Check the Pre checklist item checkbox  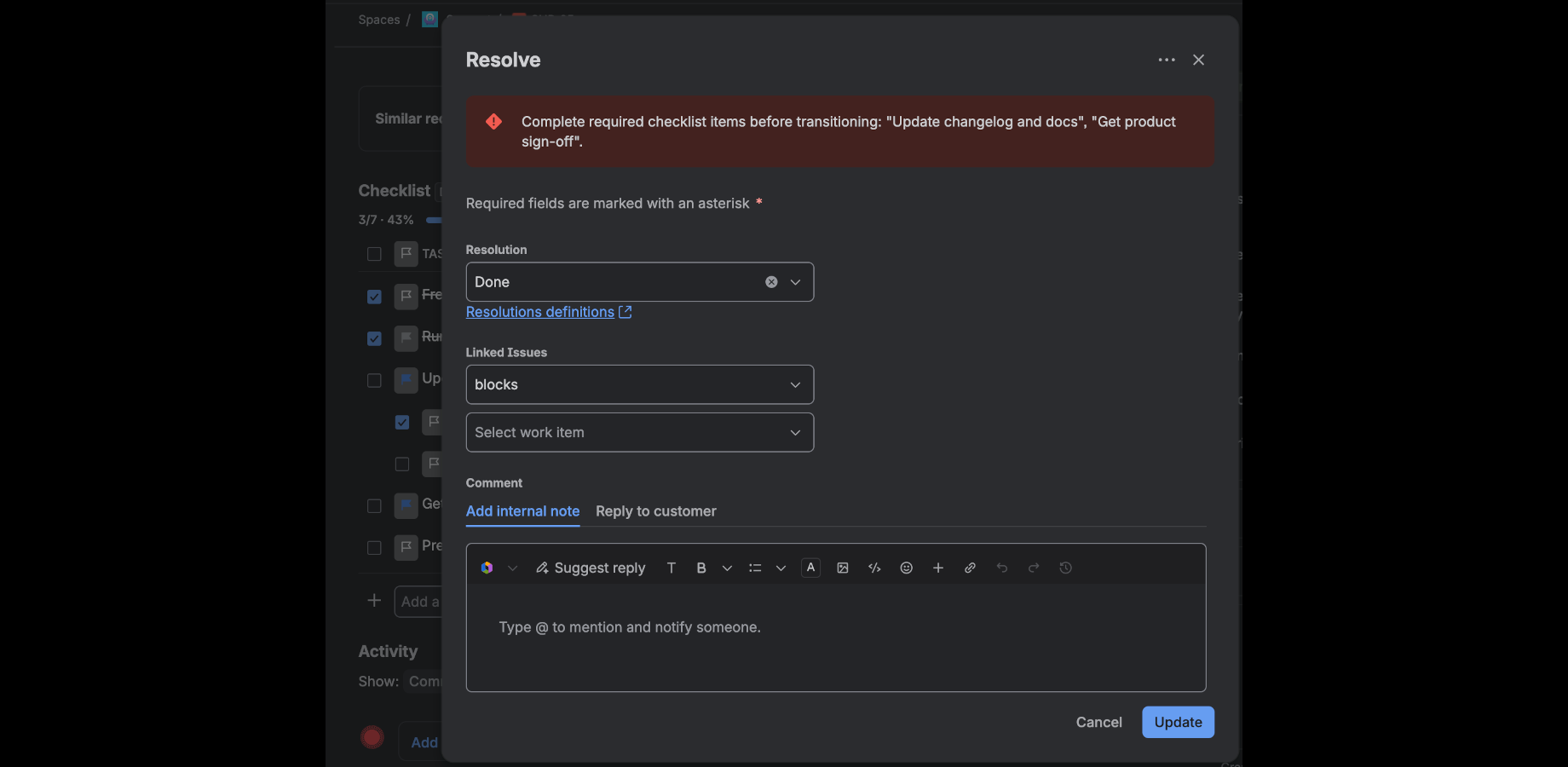coord(374,548)
